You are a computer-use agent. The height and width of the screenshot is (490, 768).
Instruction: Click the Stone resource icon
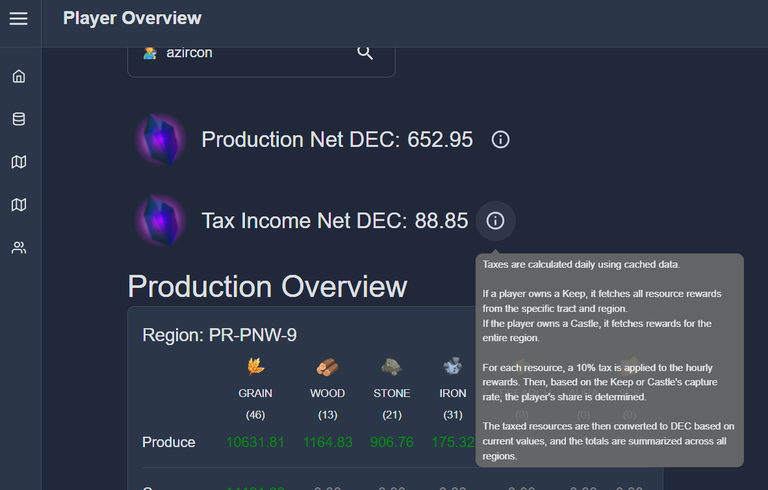tap(391, 367)
